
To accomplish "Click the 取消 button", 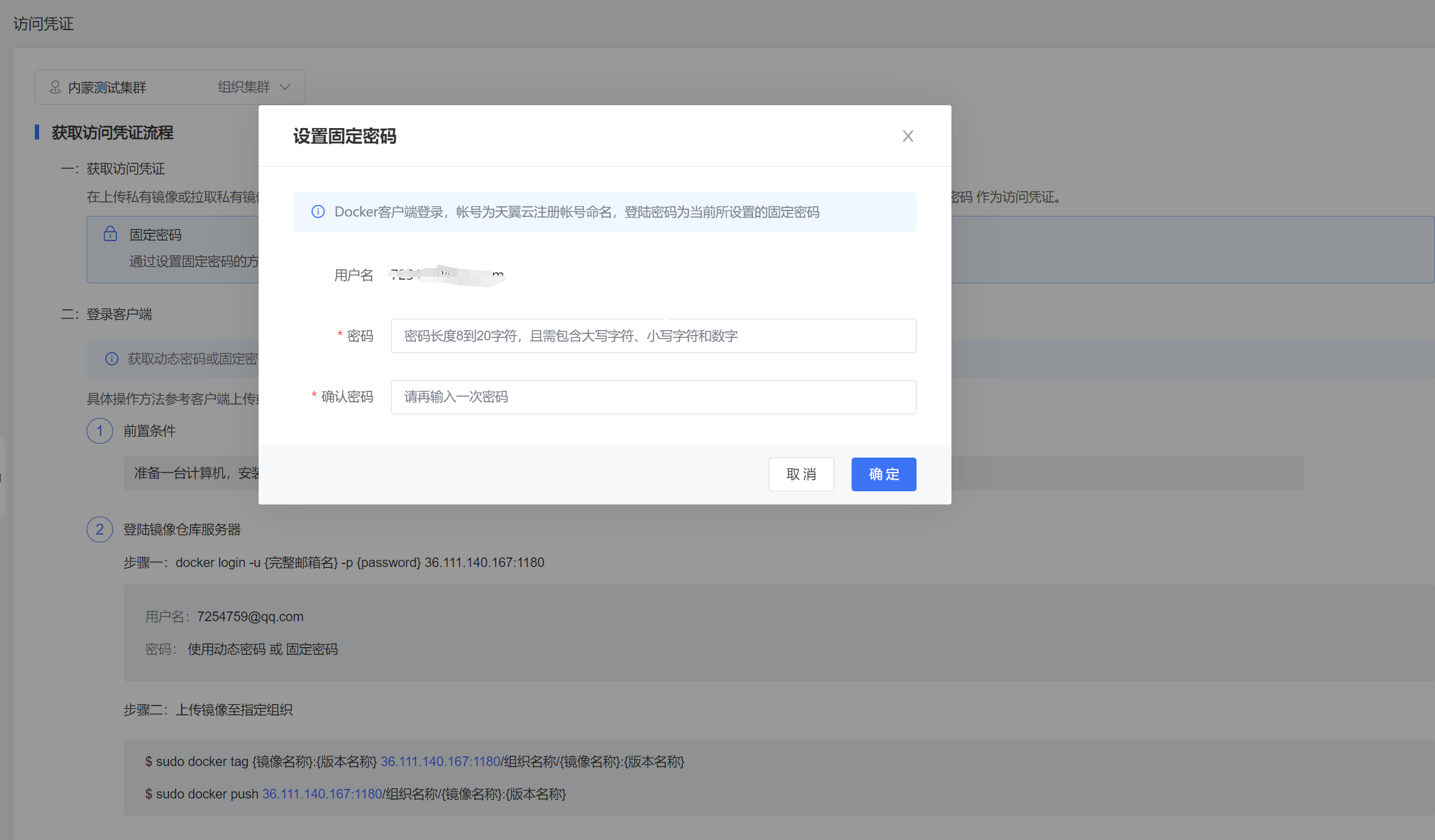I will tap(801, 474).
